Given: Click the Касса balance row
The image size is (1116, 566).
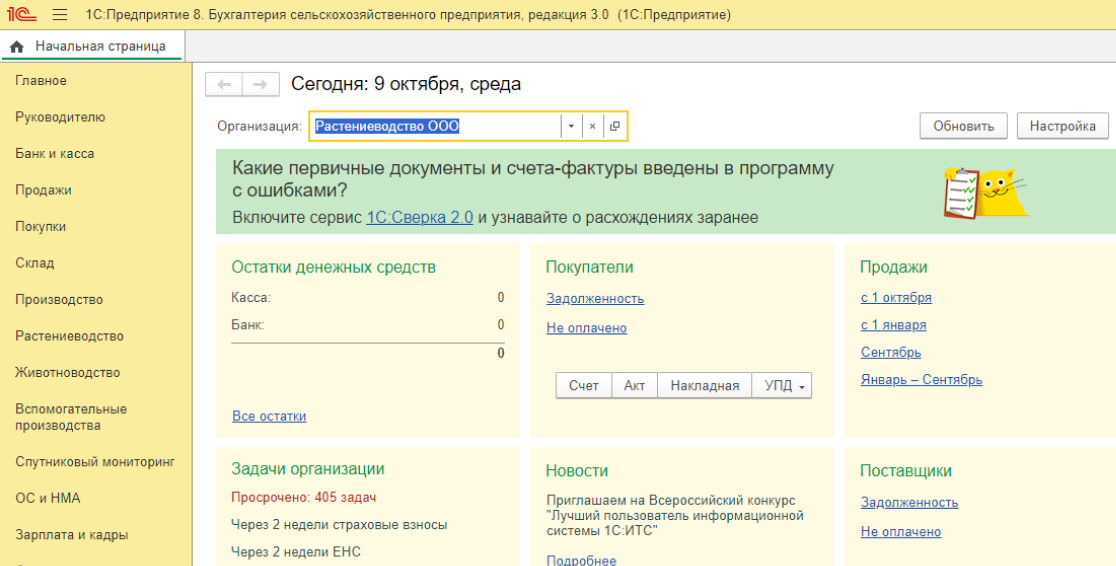Looking at the screenshot, I should pyautogui.click(x=368, y=298).
